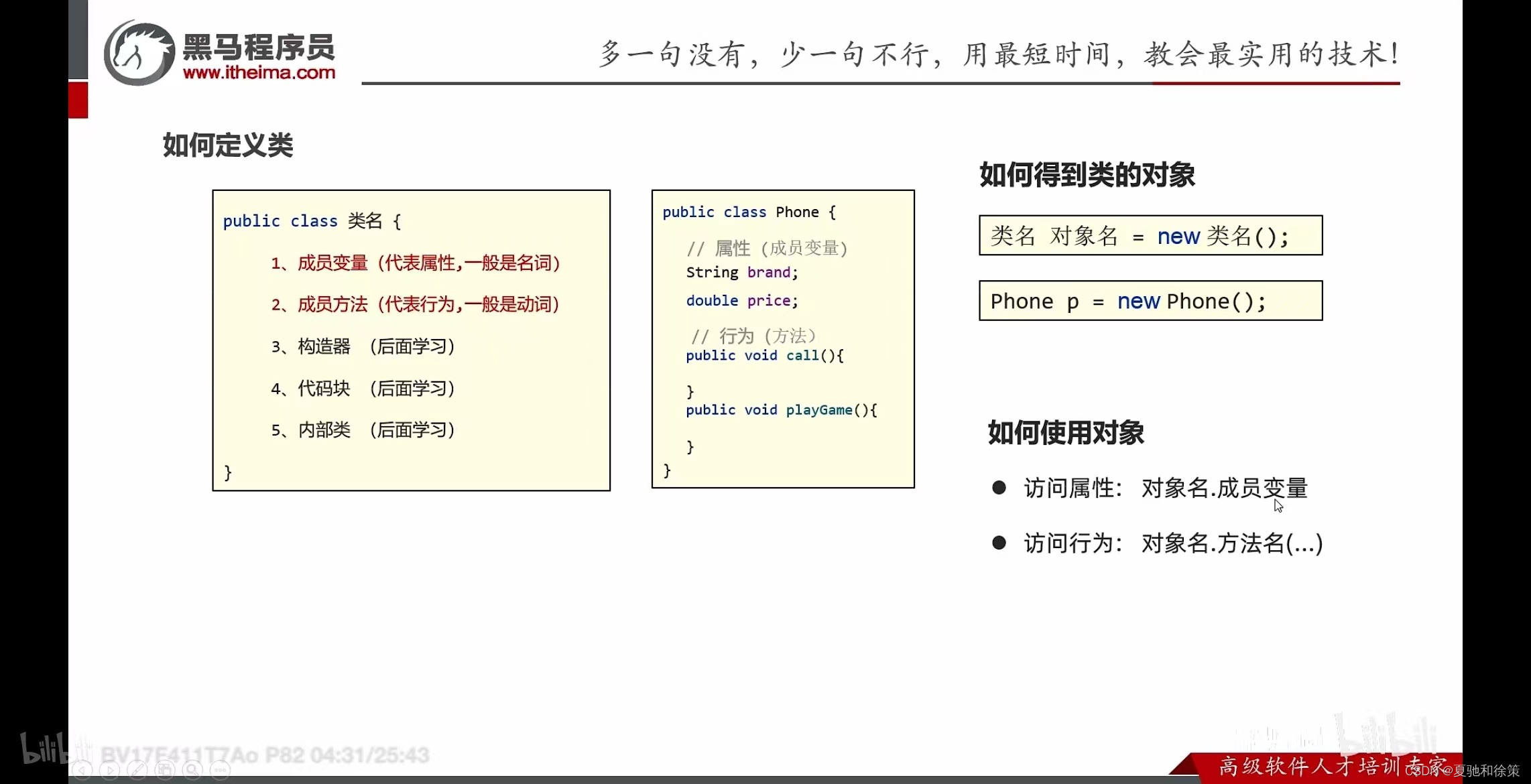Click the 1、成员变量 list item

pos(416,263)
